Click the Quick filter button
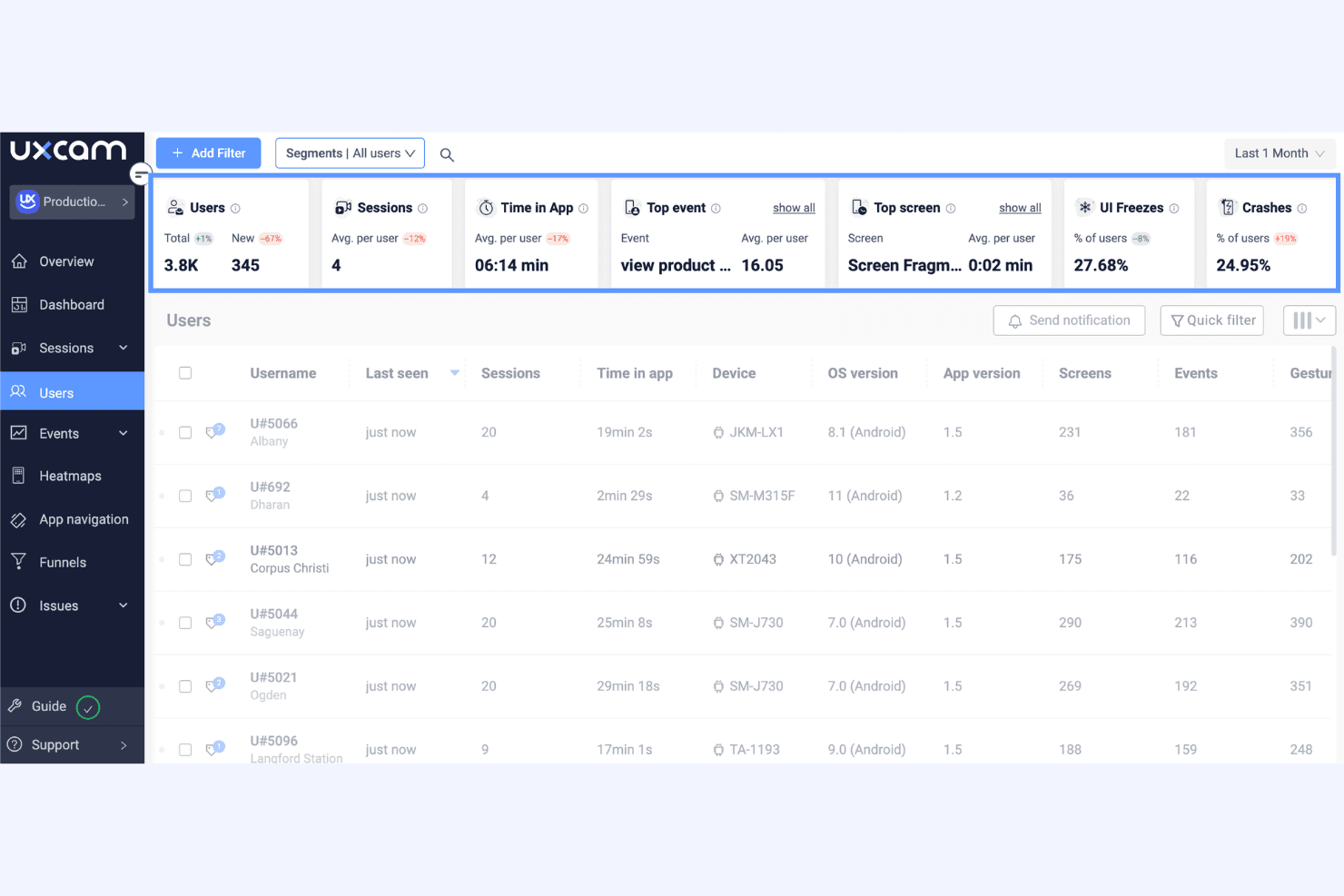 pyautogui.click(x=1212, y=320)
